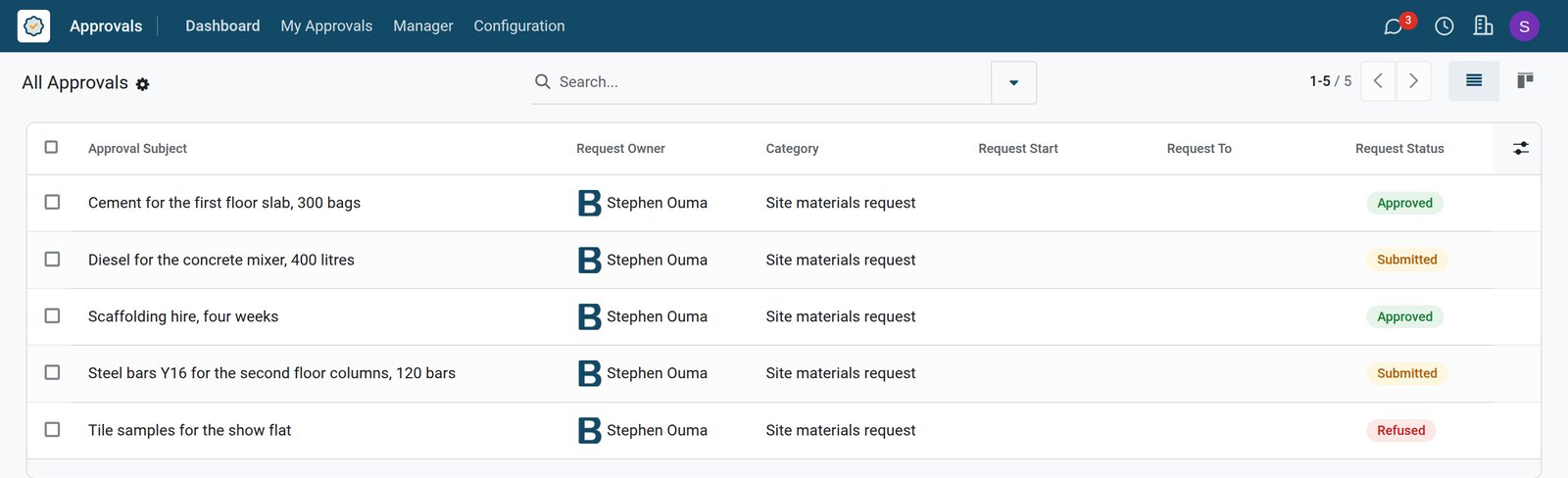This screenshot has width=1568, height=478.
Task: Go to next page arrow
Action: pyautogui.click(x=1413, y=81)
